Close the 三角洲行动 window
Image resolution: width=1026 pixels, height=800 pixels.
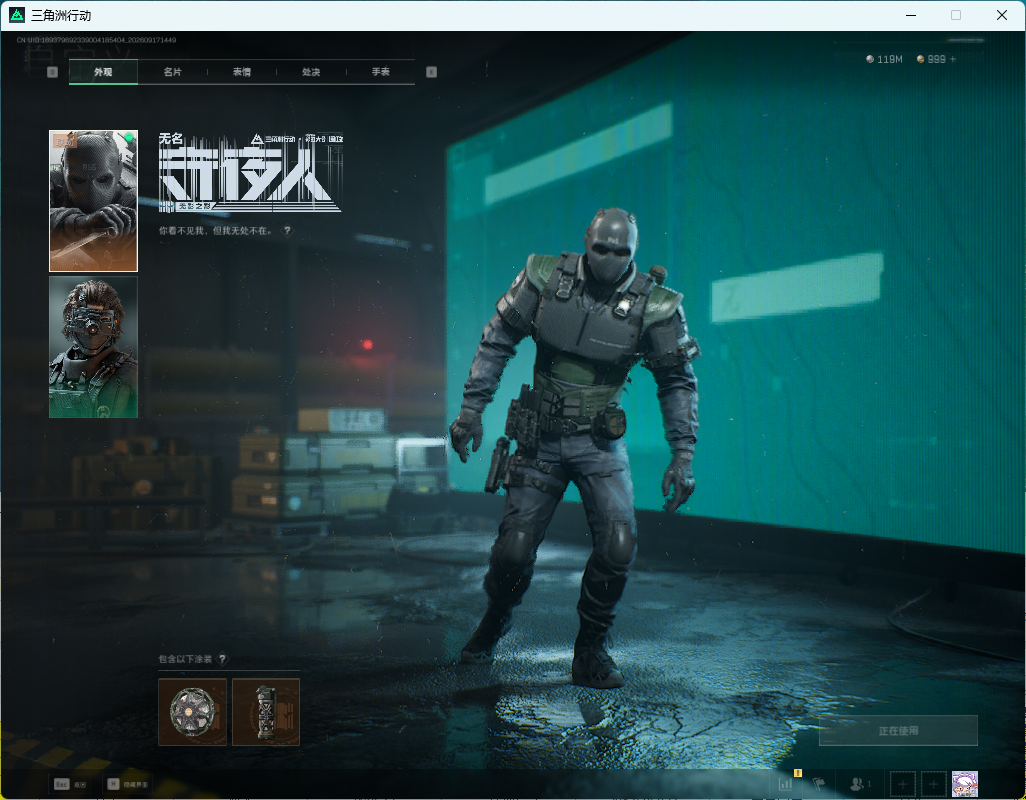click(1002, 15)
